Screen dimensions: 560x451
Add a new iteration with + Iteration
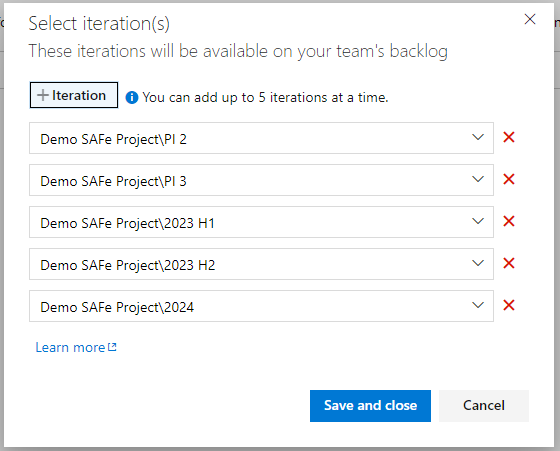coord(74,95)
